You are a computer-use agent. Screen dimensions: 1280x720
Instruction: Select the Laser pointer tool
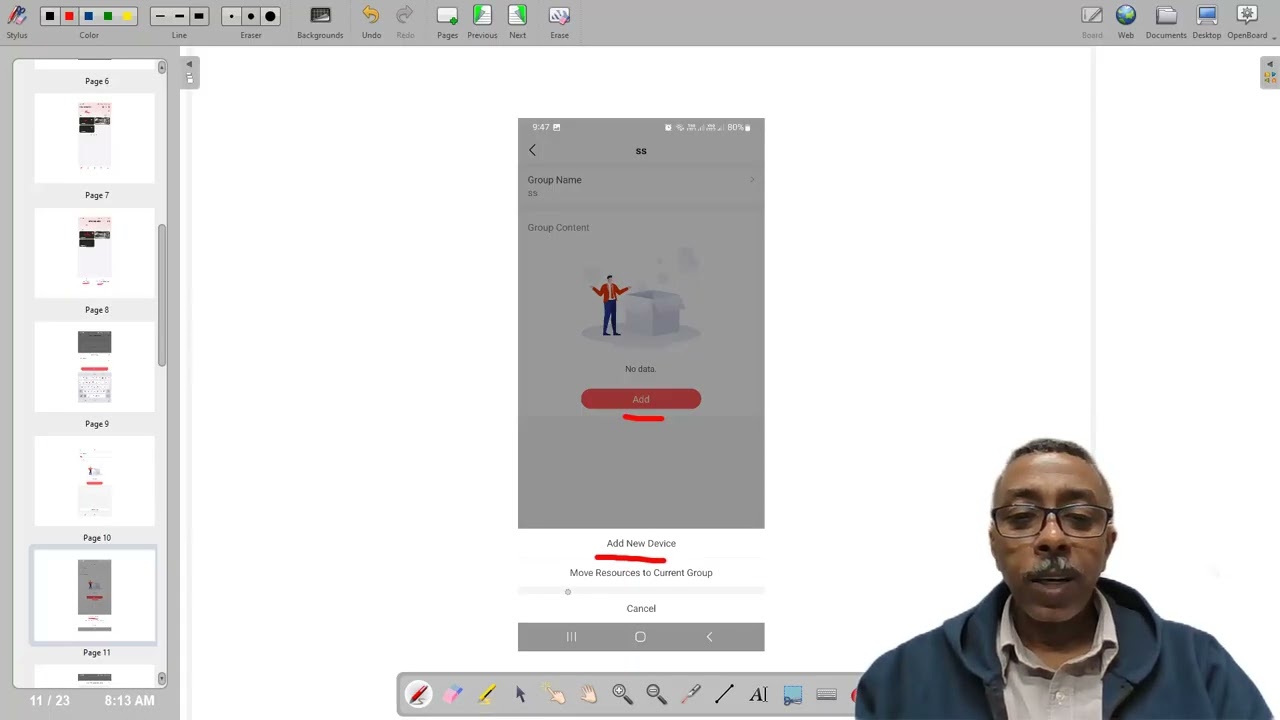(x=690, y=694)
